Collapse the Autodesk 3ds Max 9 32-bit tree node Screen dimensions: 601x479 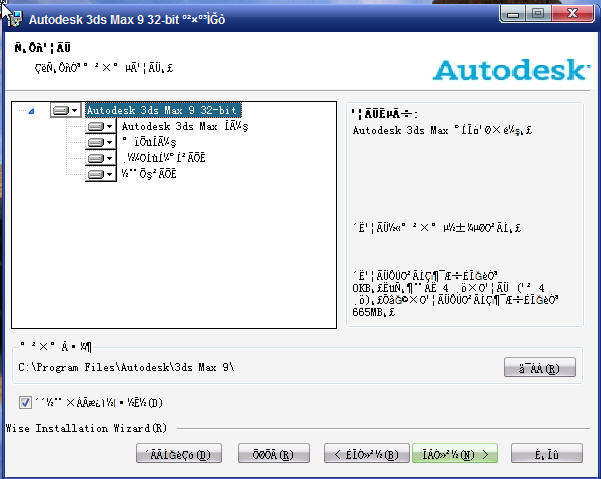[31, 111]
